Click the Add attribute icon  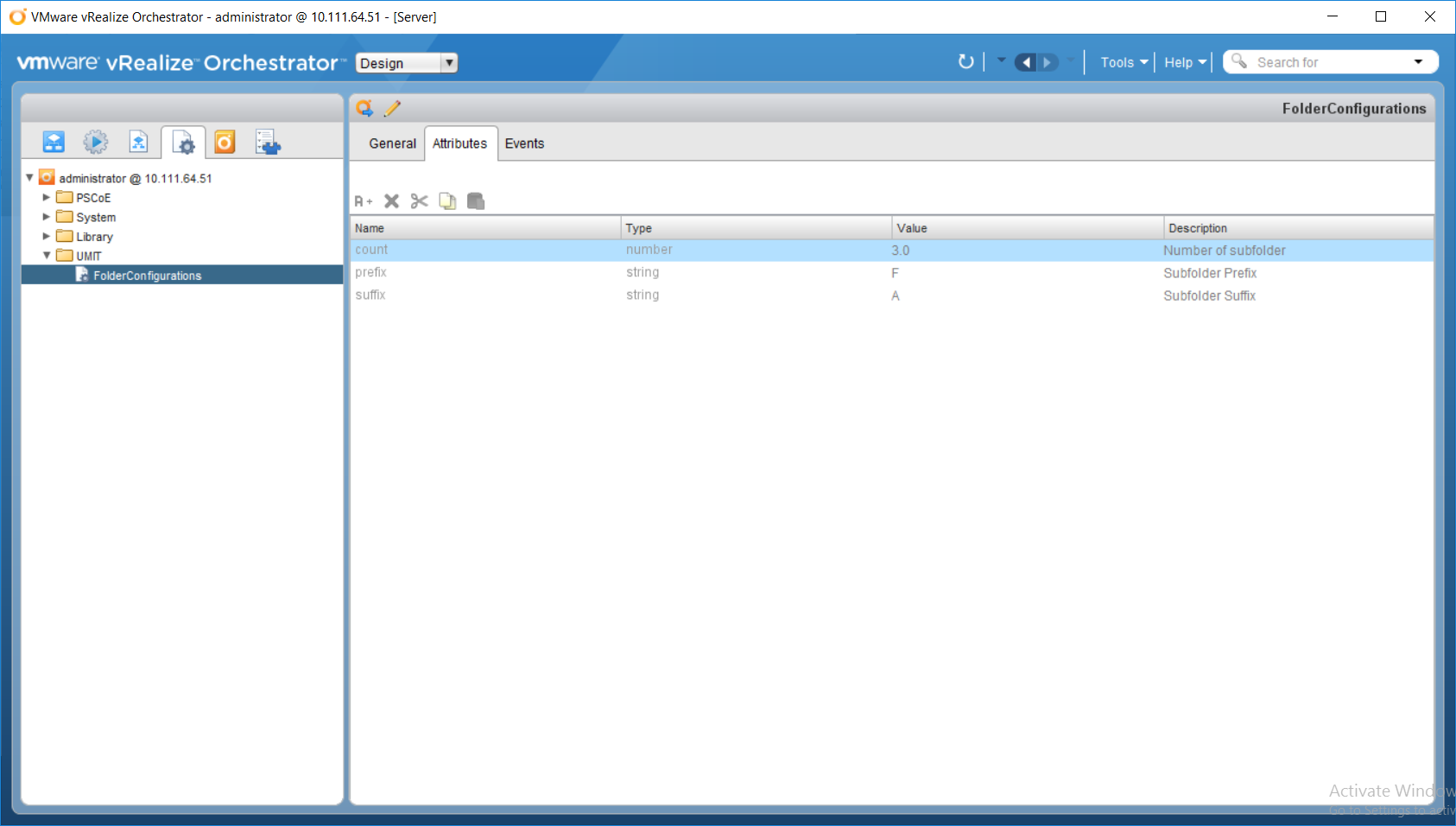364,201
